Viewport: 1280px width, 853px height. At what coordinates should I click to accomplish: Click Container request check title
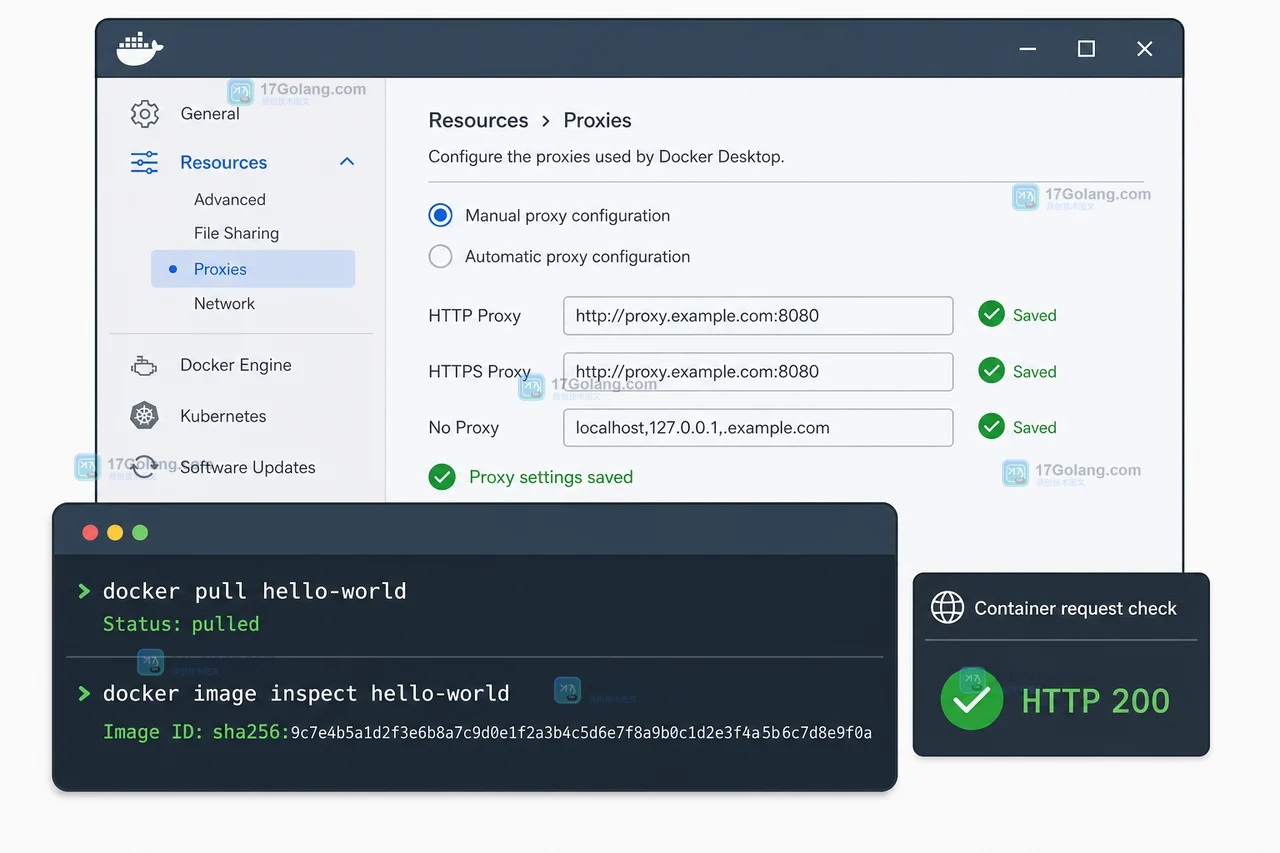(1075, 608)
